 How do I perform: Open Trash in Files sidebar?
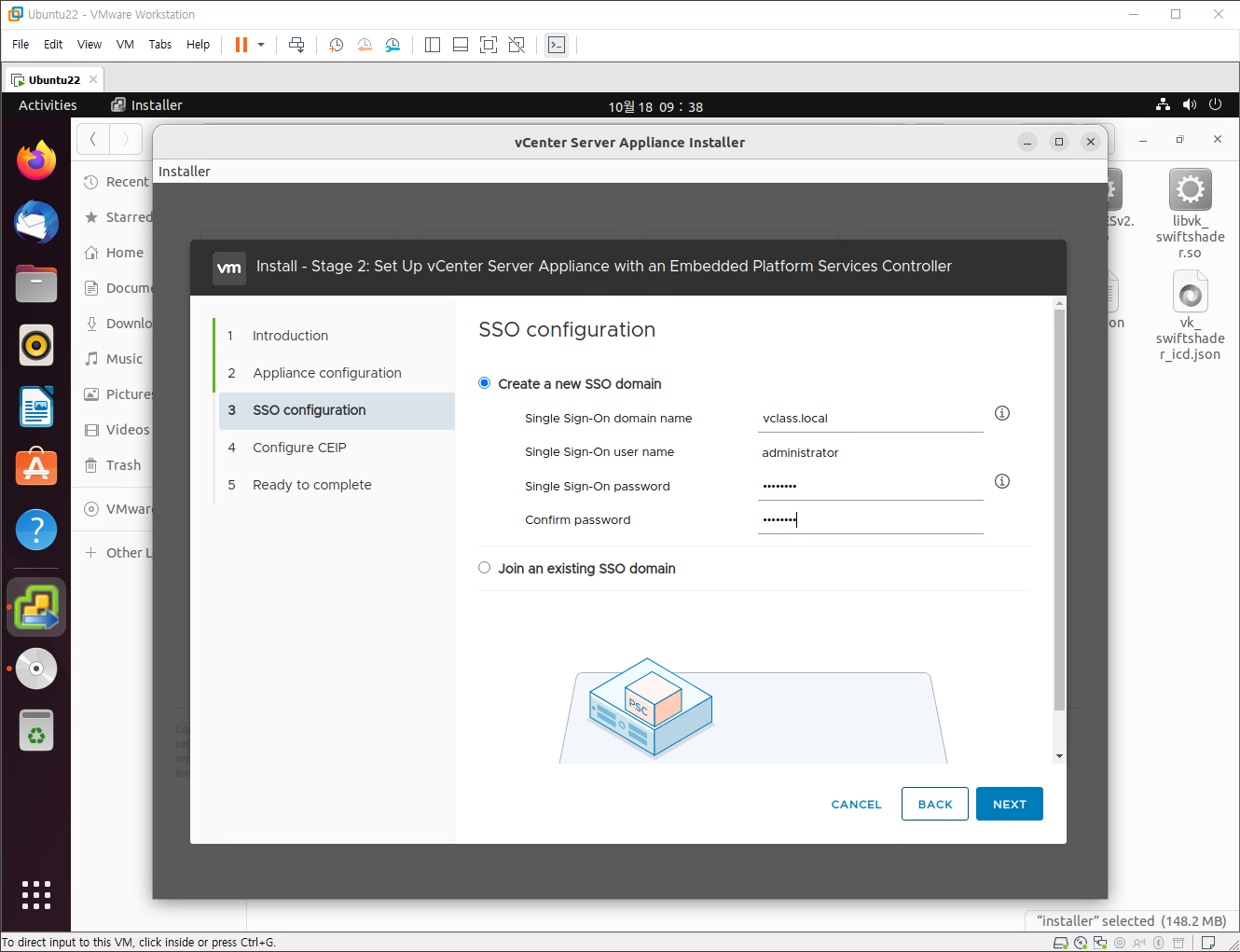[113, 465]
